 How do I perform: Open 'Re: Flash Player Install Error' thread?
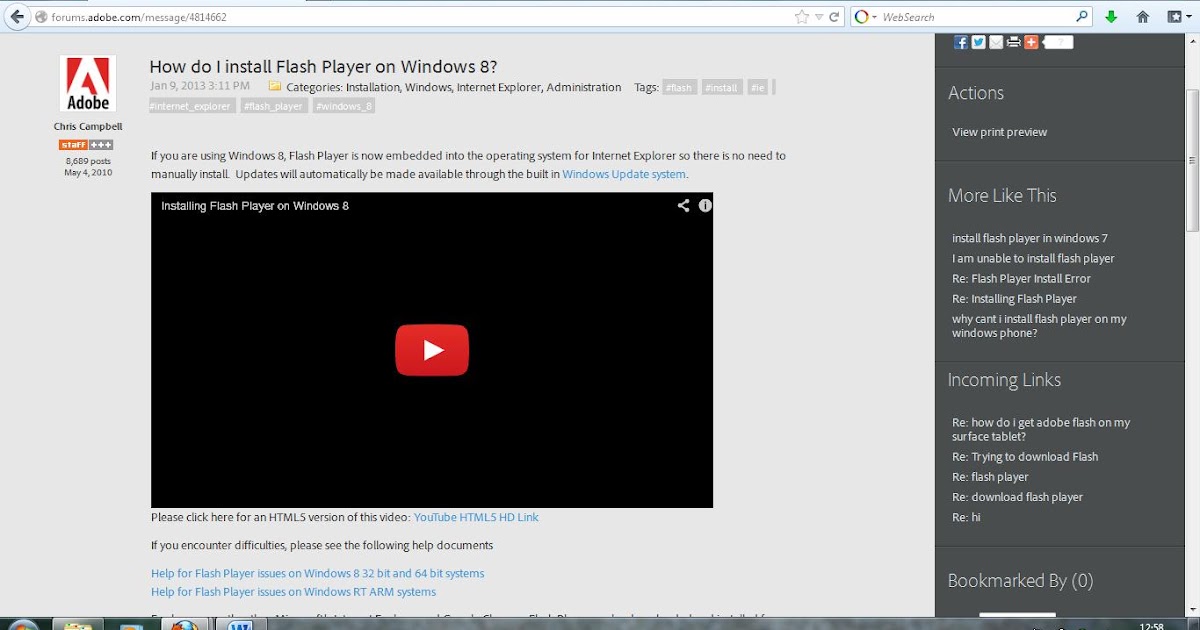coord(1021,278)
